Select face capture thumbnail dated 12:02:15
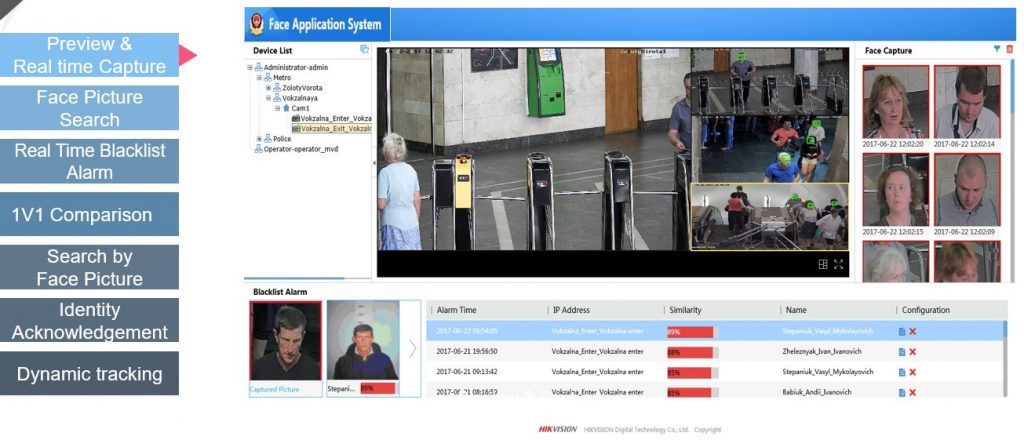This screenshot has width=1024, height=440. (895, 190)
